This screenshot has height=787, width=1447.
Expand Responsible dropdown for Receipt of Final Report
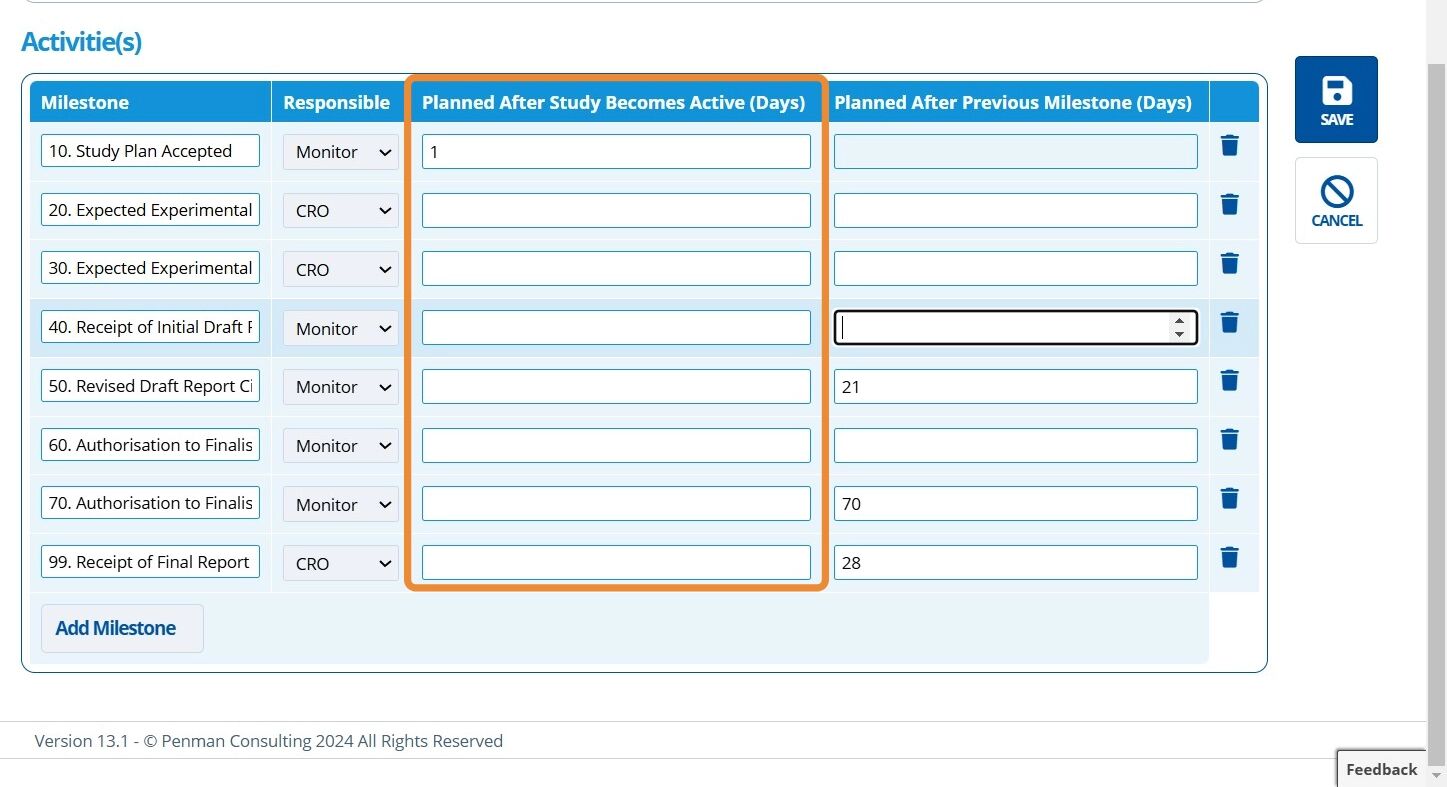click(x=341, y=563)
